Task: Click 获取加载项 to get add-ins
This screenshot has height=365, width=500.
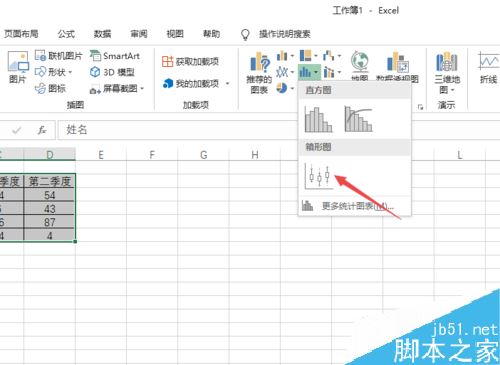Action: pos(190,62)
